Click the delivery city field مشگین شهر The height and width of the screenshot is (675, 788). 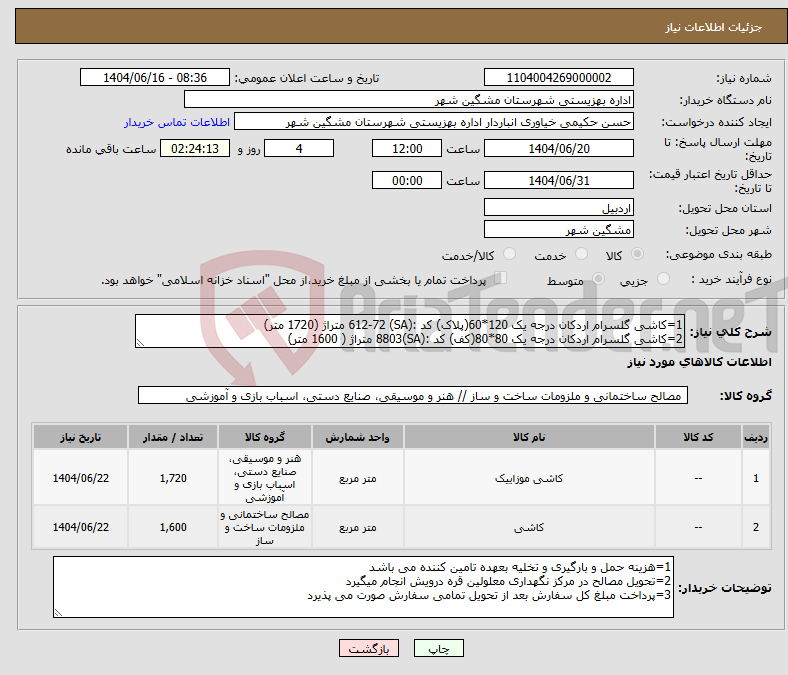559,230
